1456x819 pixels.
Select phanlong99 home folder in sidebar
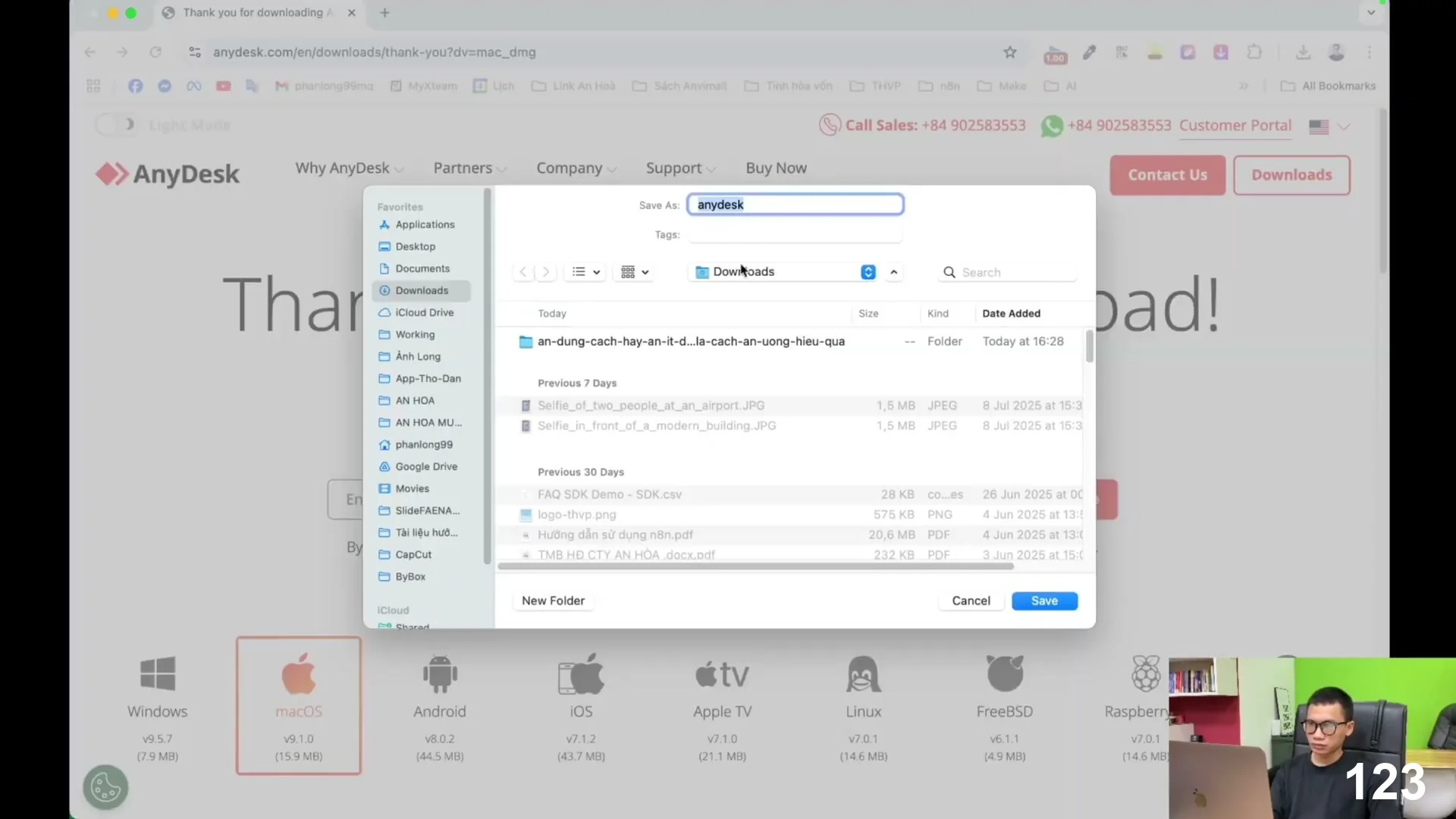422,444
